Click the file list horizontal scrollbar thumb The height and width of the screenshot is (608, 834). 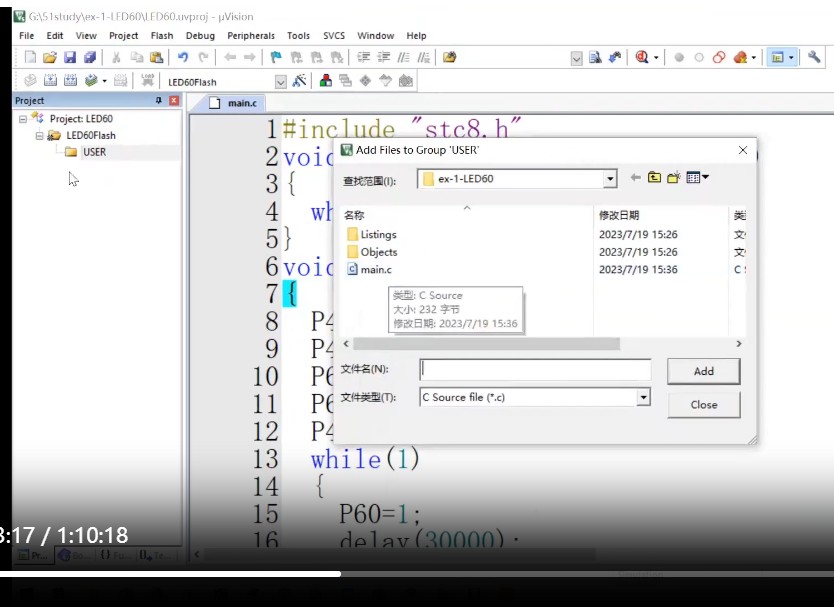point(486,344)
